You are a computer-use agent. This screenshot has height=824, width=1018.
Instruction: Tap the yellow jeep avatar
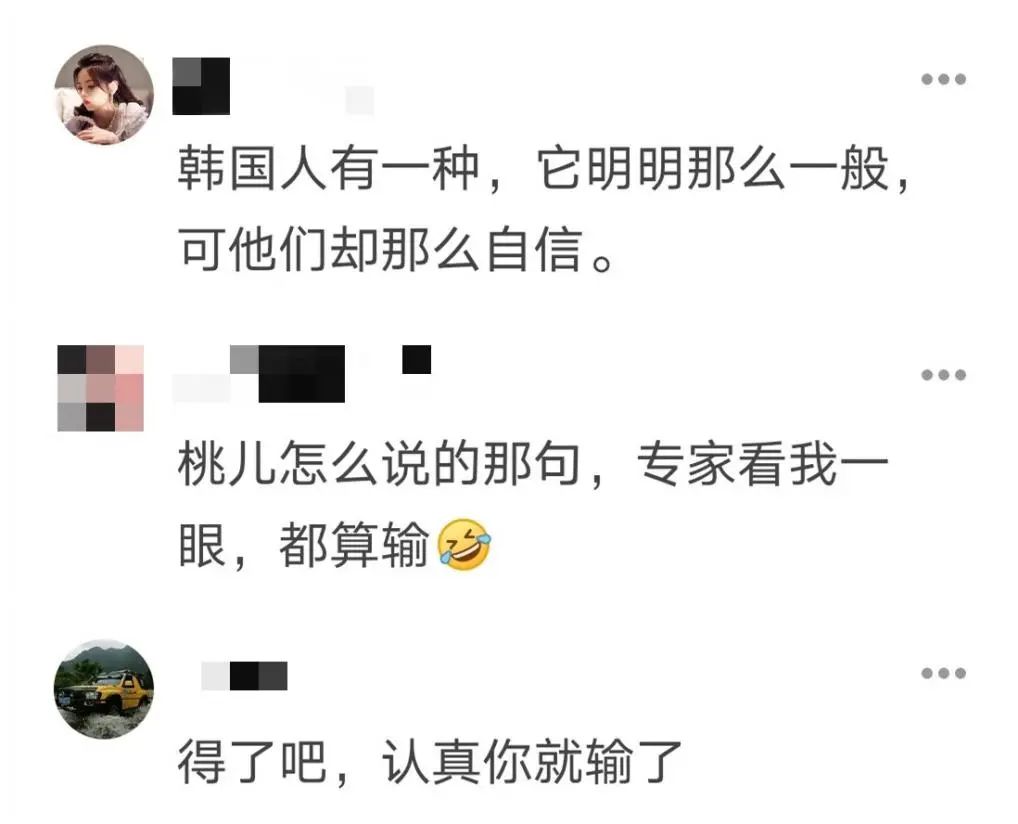pyautogui.click(x=104, y=689)
